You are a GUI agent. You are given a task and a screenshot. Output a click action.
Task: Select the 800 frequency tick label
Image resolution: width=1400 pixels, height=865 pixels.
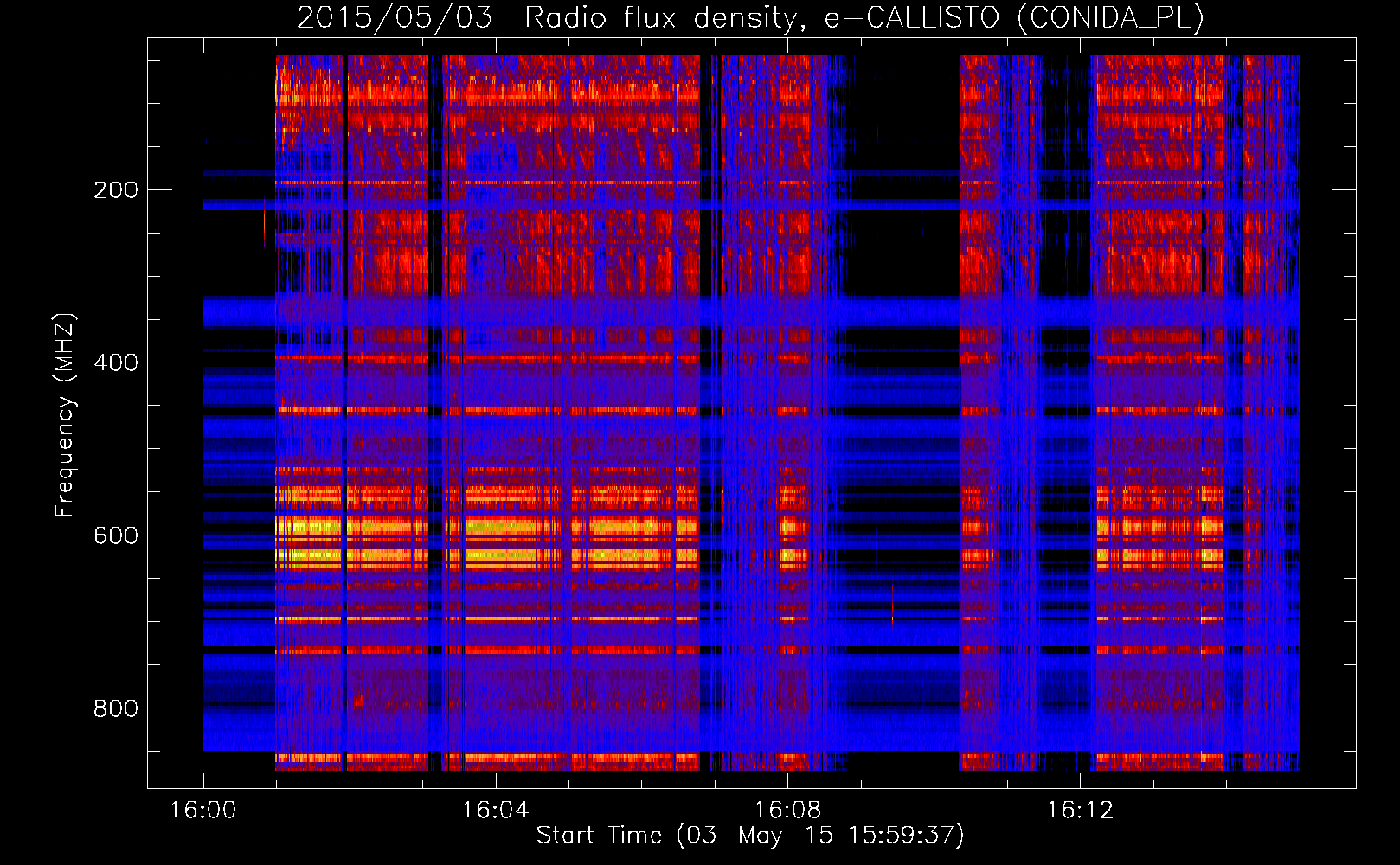tap(116, 708)
